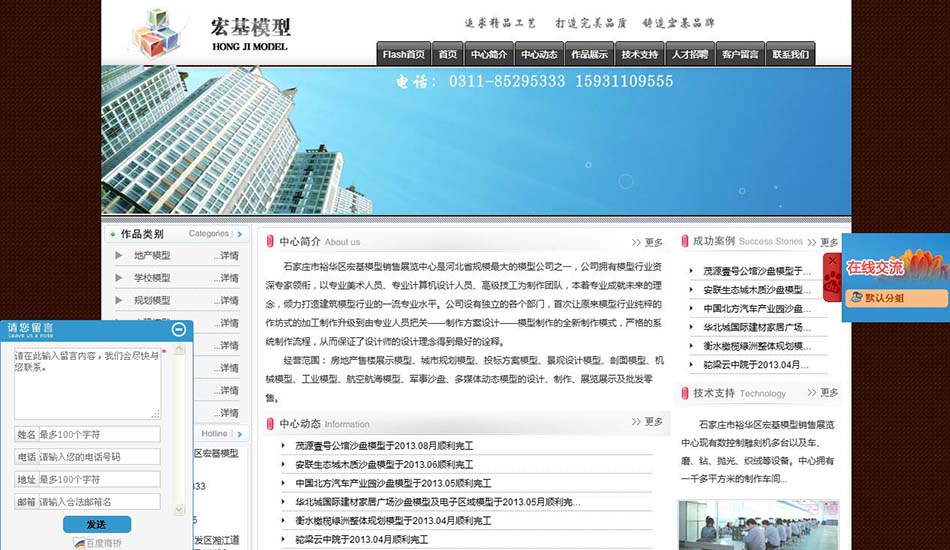The image size is (950, 550).
Task: Click the 姓名 name input field
Action: point(99,434)
